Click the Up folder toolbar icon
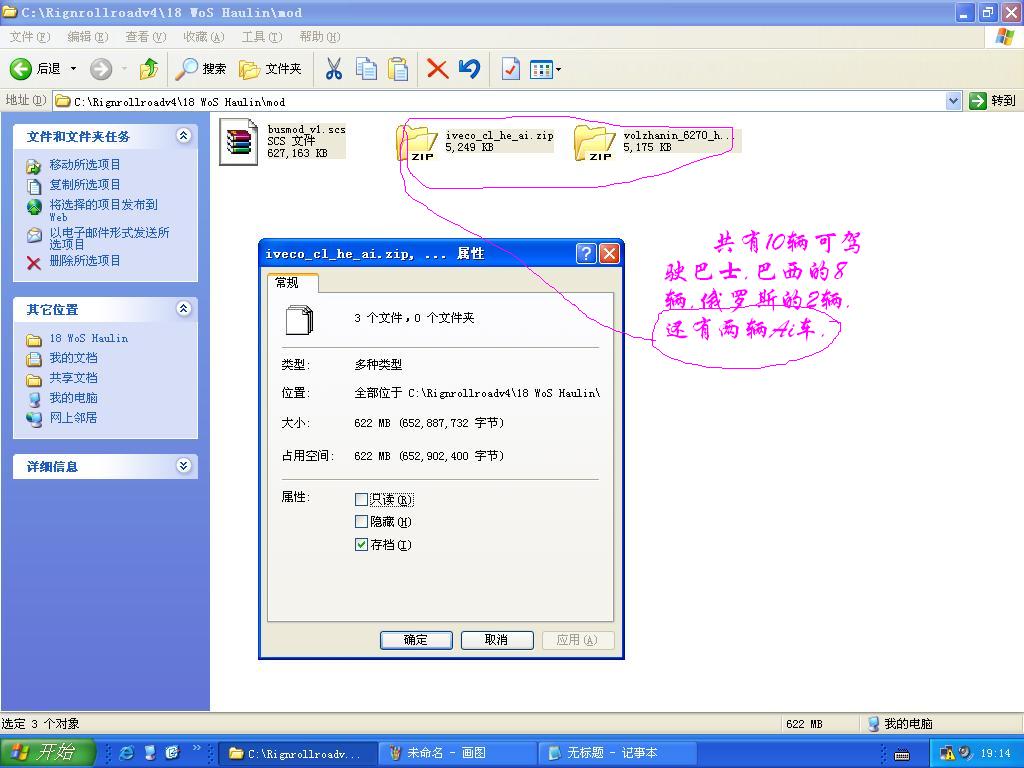This screenshot has width=1024, height=768. tap(149, 69)
